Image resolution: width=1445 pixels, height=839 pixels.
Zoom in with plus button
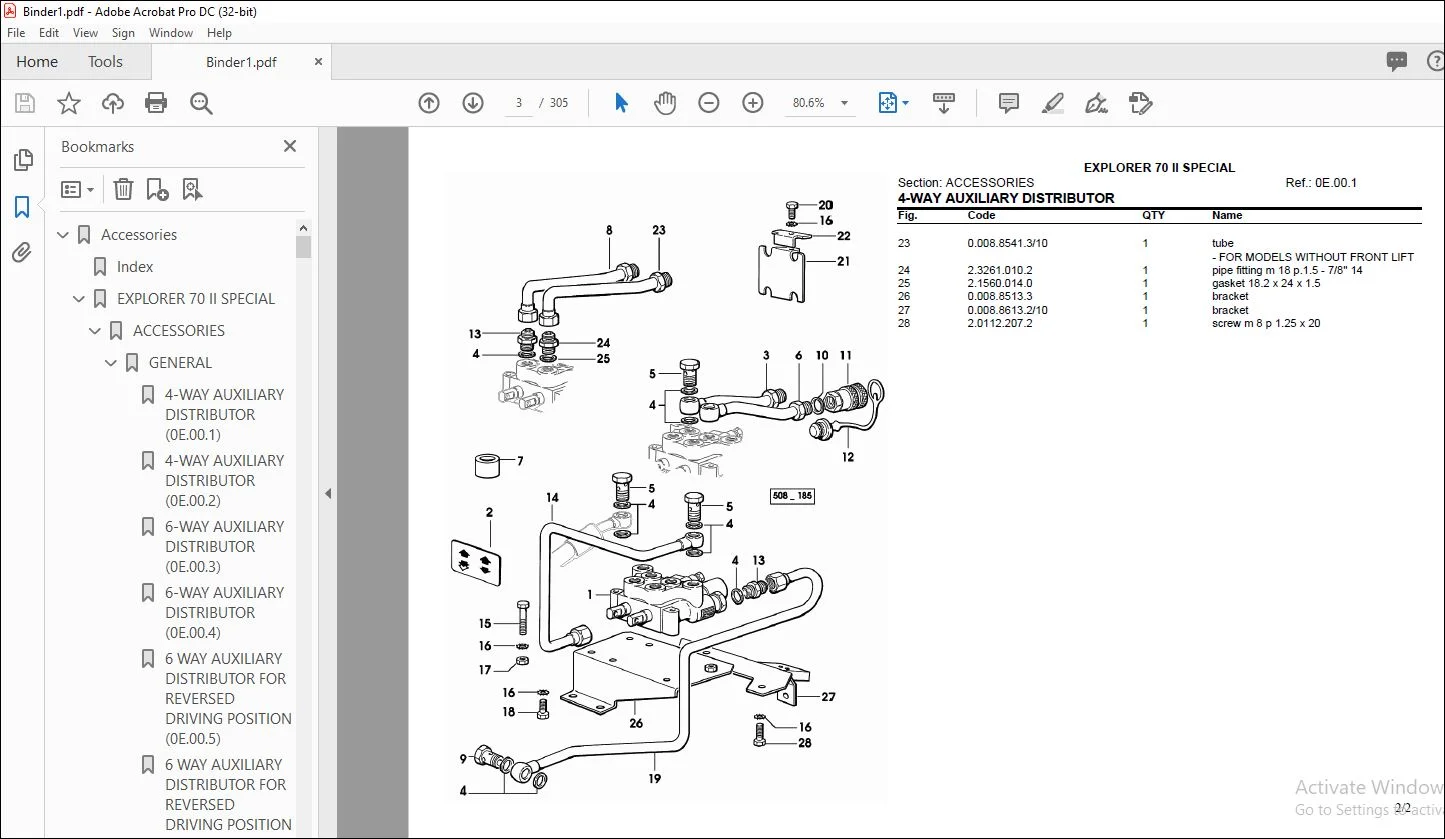coord(753,103)
